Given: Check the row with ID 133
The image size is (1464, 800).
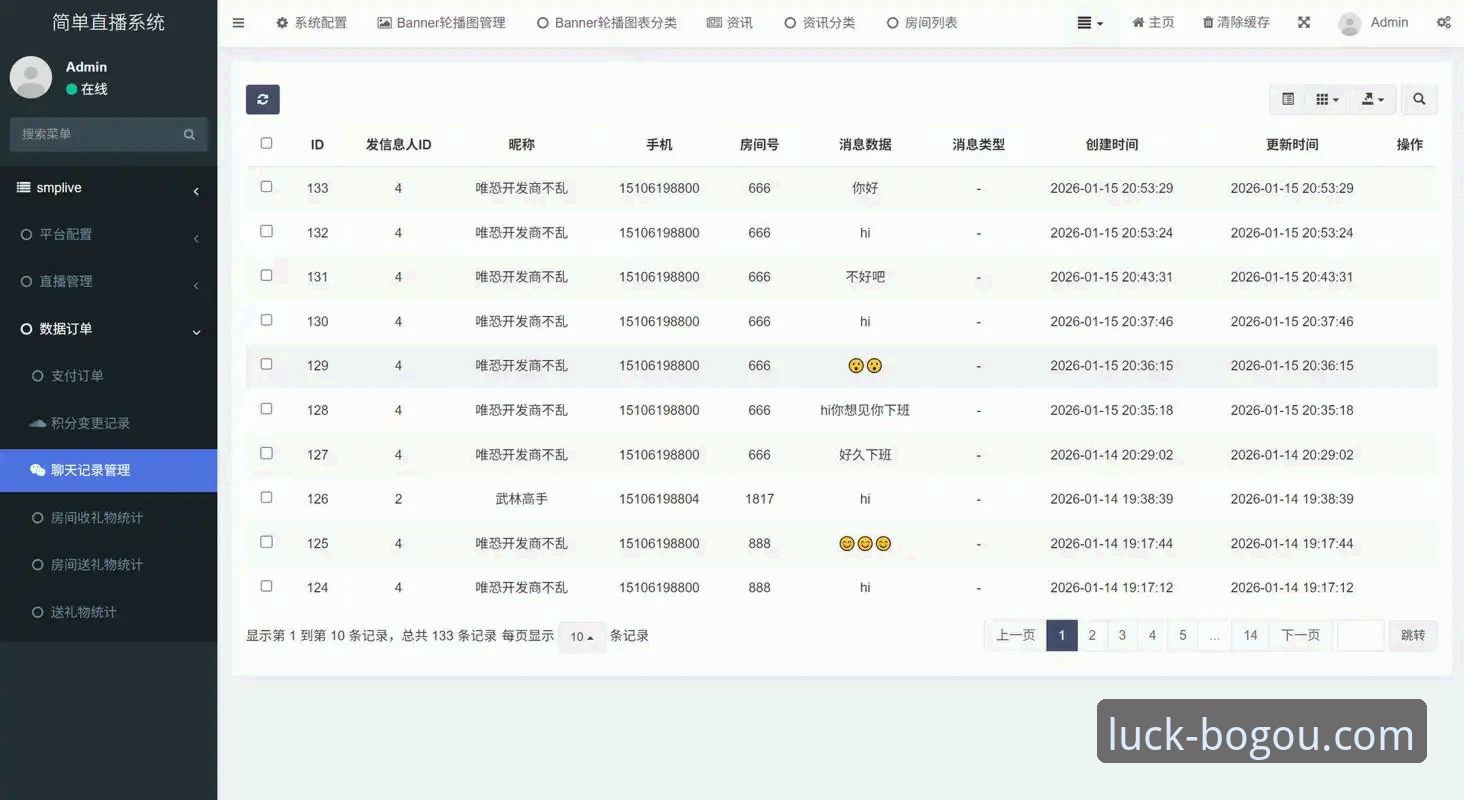Looking at the screenshot, I should tap(266, 187).
